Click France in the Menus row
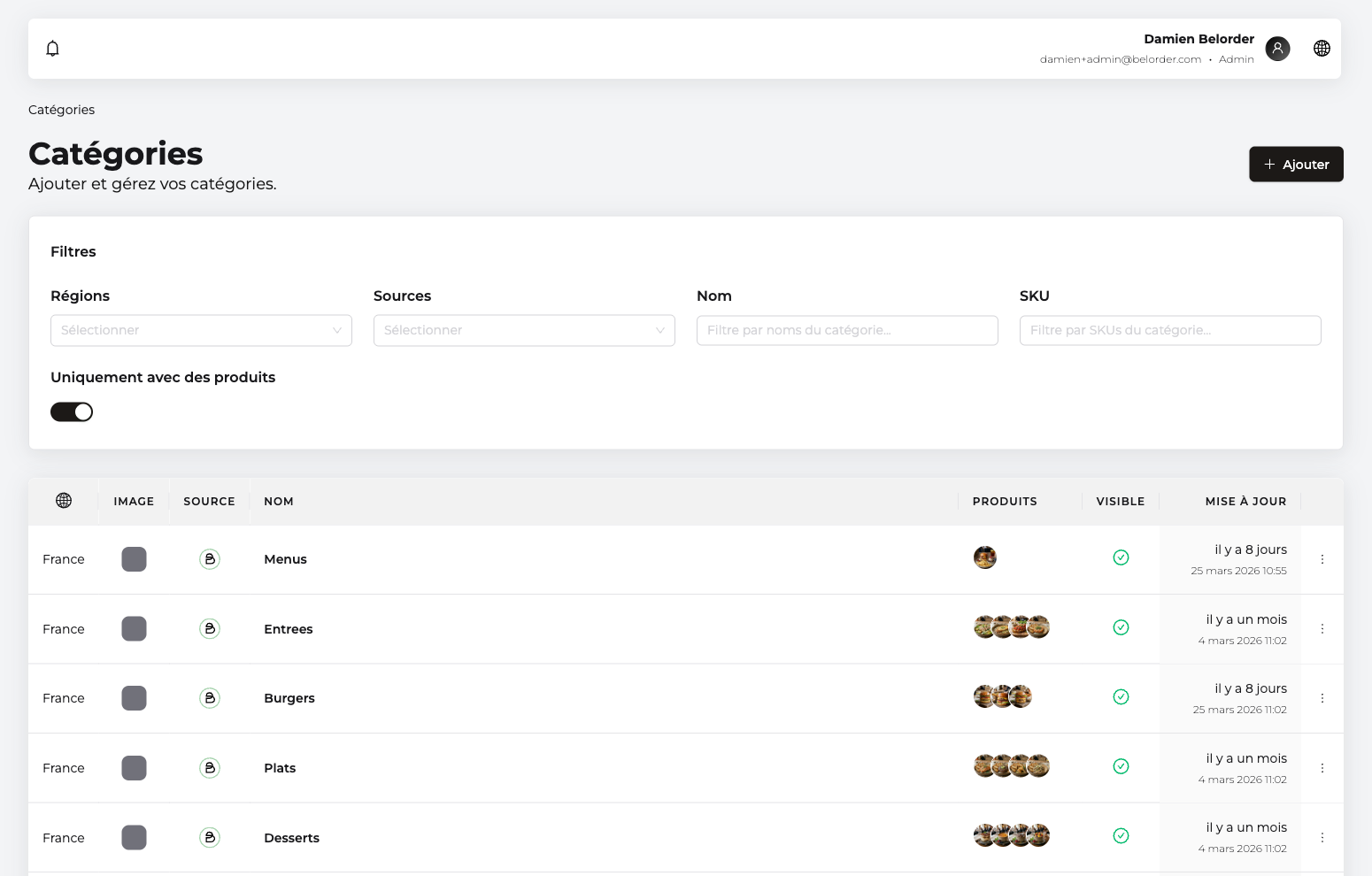1372x876 pixels. [64, 559]
